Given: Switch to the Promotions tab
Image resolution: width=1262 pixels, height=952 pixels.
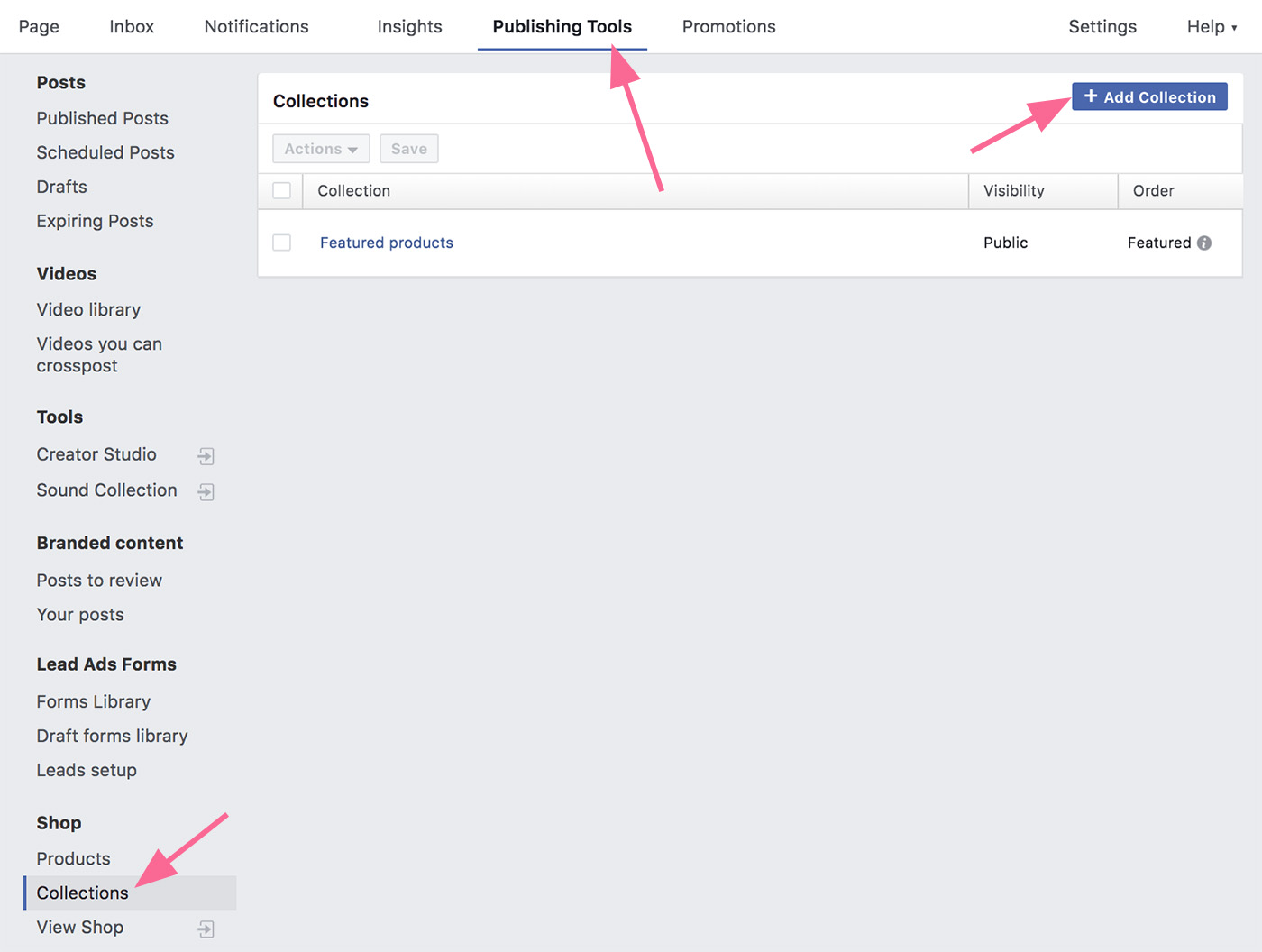Looking at the screenshot, I should 729,27.
